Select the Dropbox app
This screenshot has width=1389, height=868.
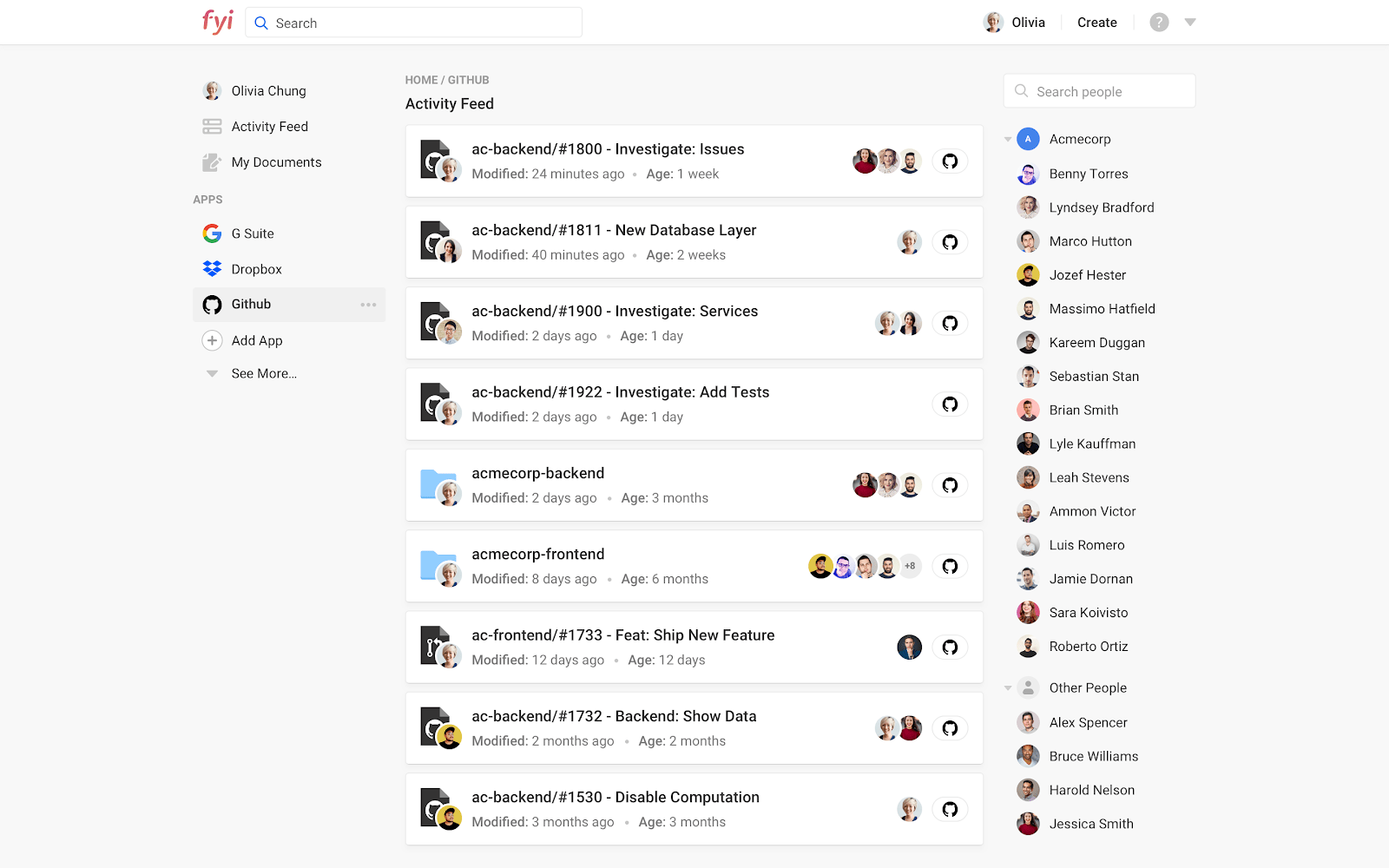click(242, 269)
